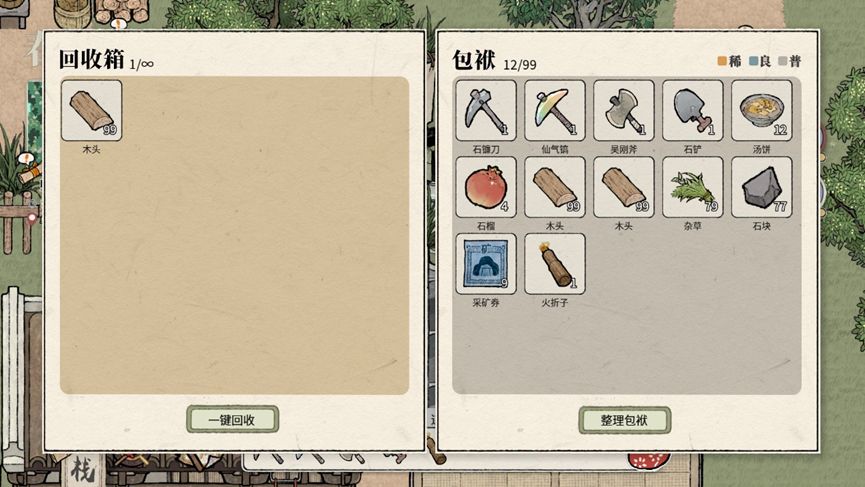Click the 整理包袱 sort backpack button
The width and height of the screenshot is (865, 487).
pyautogui.click(x=624, y=420)
